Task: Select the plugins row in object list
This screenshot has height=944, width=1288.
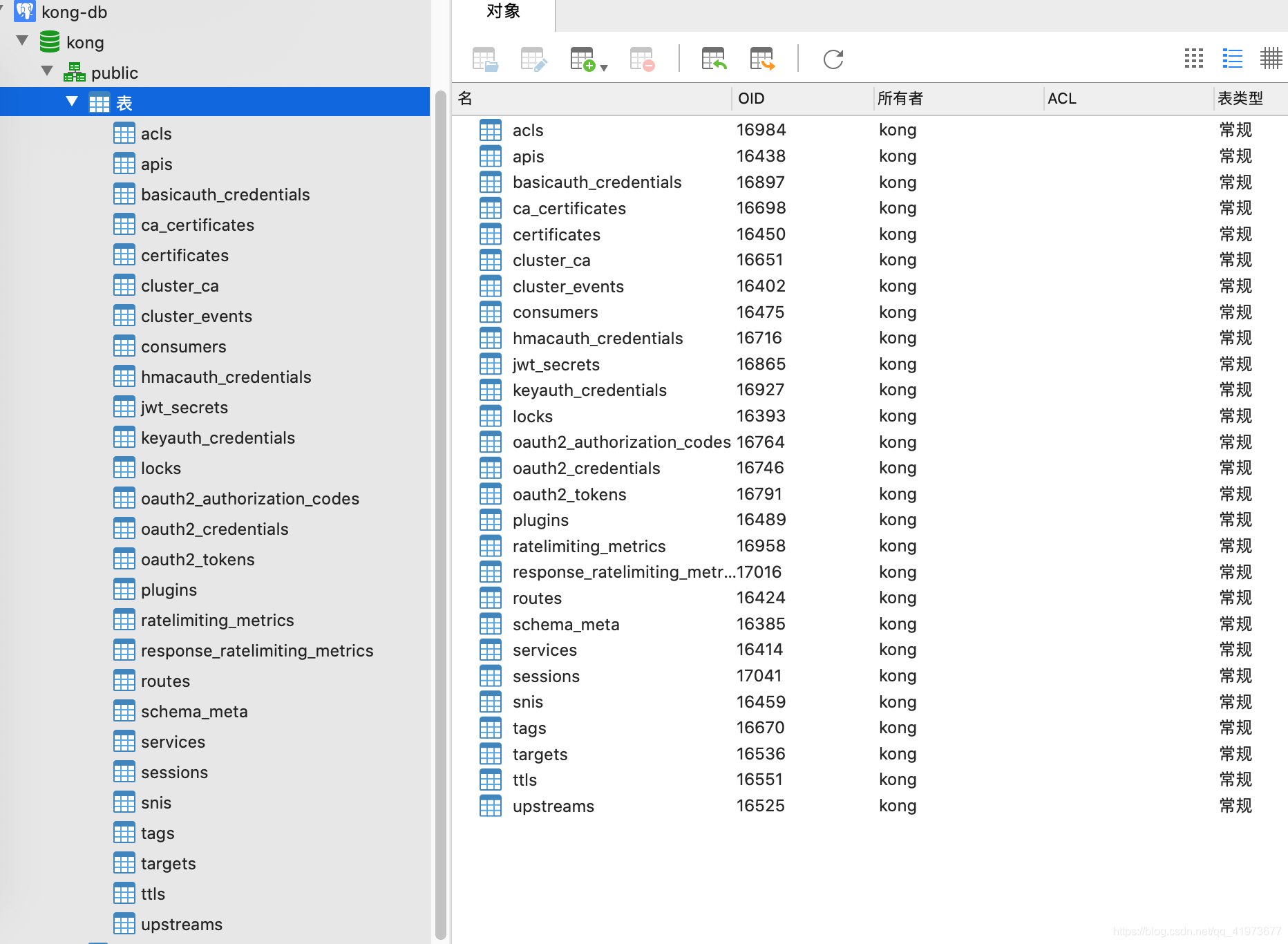Action: pyautogui.click(x=870, y=520)
